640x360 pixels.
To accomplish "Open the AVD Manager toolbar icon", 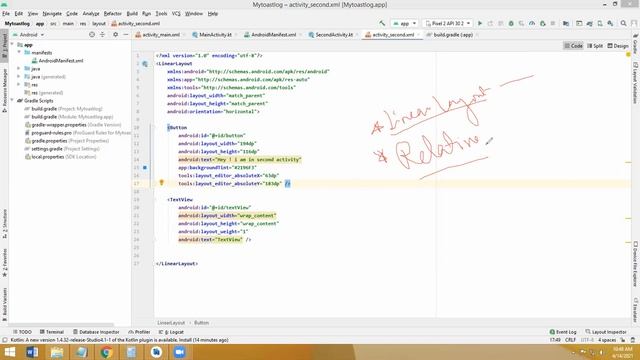I will point(600,24).
